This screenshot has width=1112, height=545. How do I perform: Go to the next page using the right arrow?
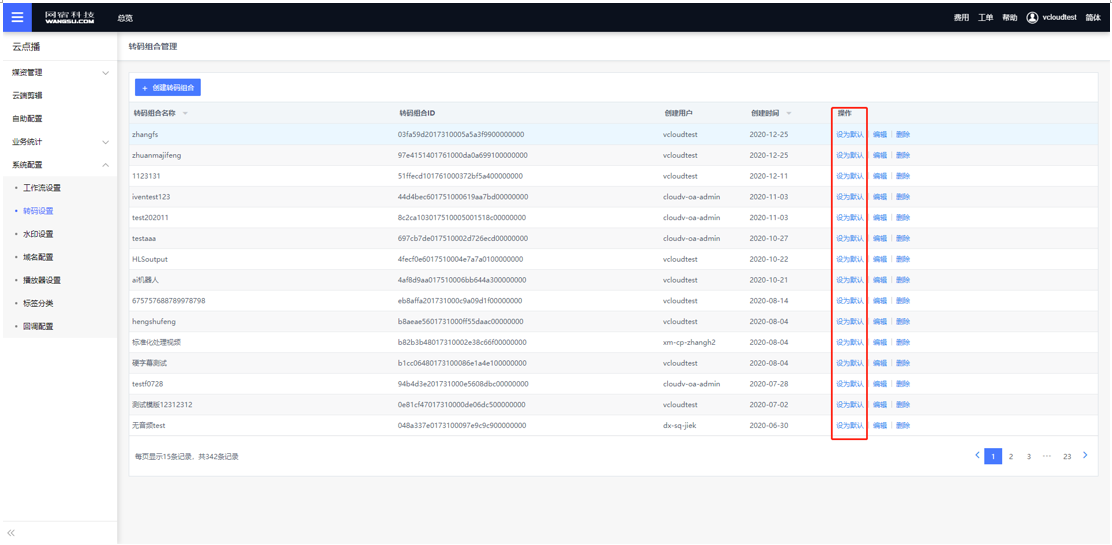(1085, 456)
